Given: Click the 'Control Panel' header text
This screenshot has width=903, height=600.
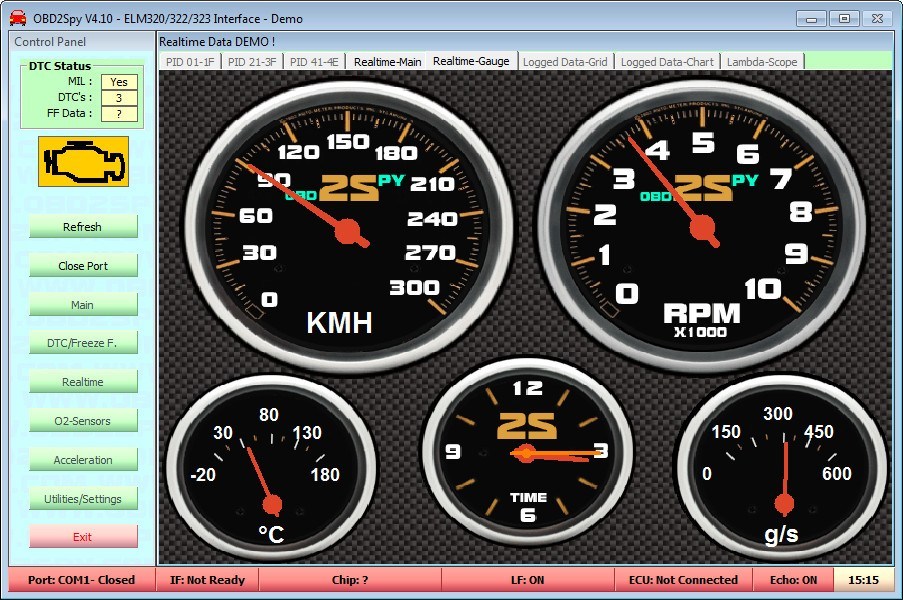Looking at the screenshot, I should [50, 41].
